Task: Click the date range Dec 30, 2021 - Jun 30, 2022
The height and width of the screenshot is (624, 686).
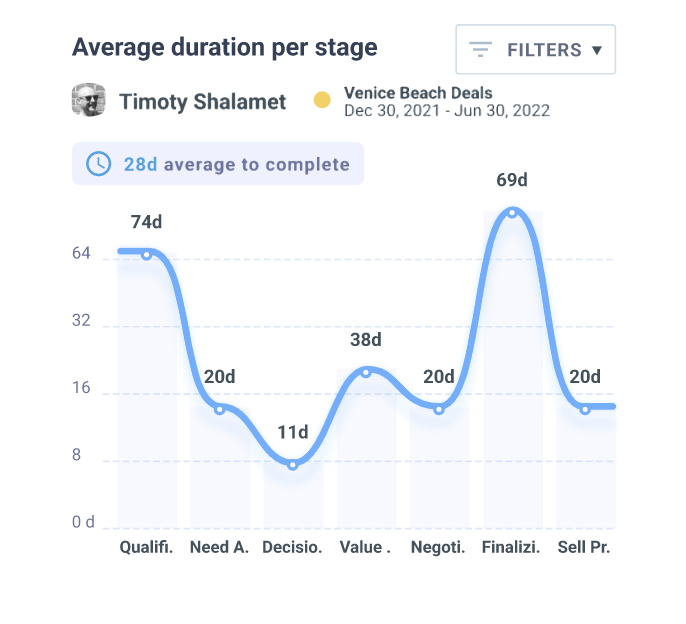Action: [446, 110]
